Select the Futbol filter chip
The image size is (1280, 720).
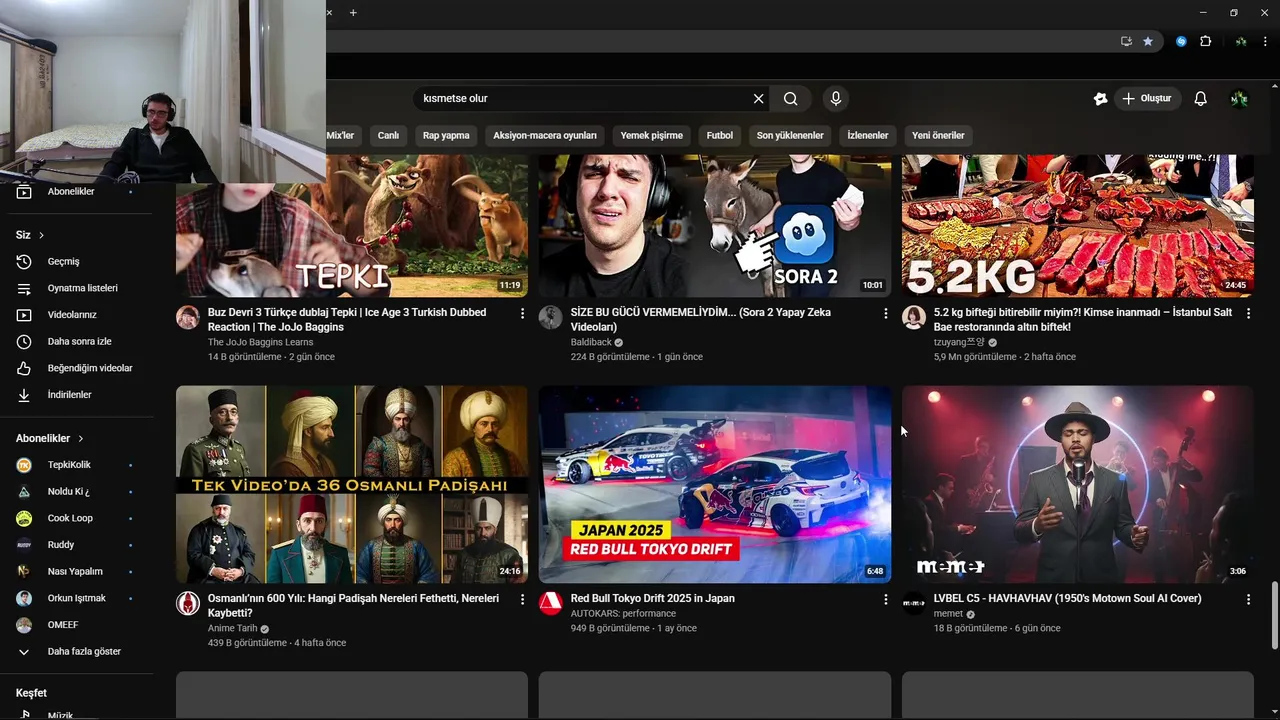coord(720,135)
